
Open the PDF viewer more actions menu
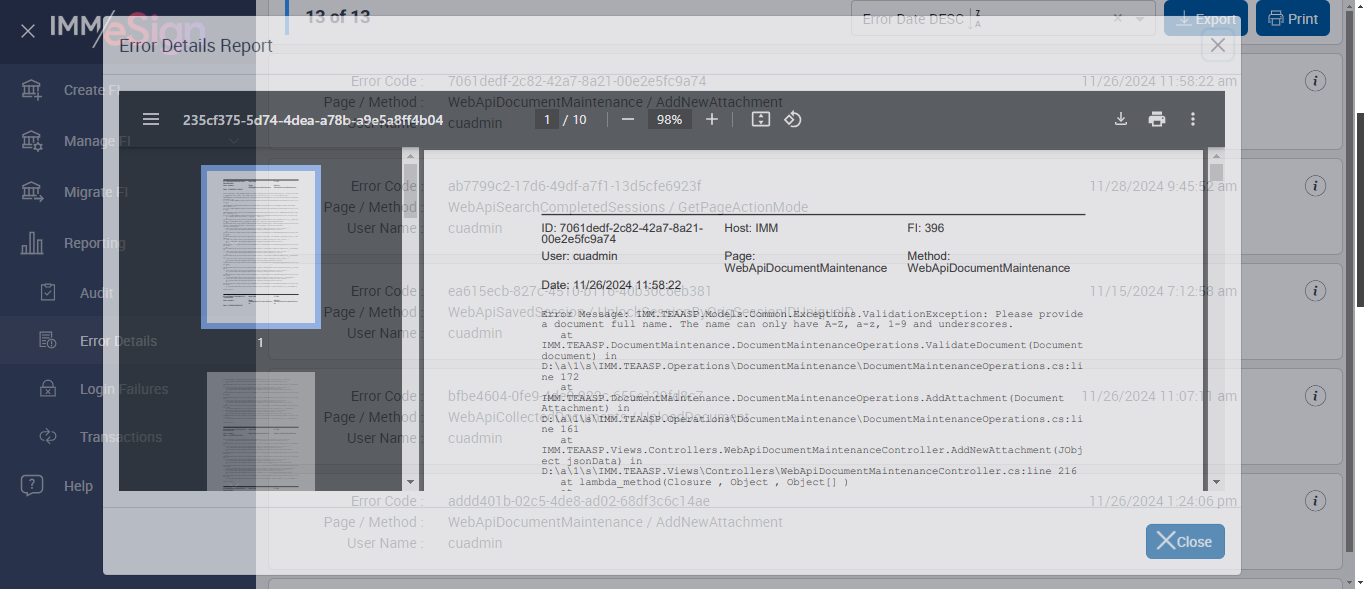1192,119
